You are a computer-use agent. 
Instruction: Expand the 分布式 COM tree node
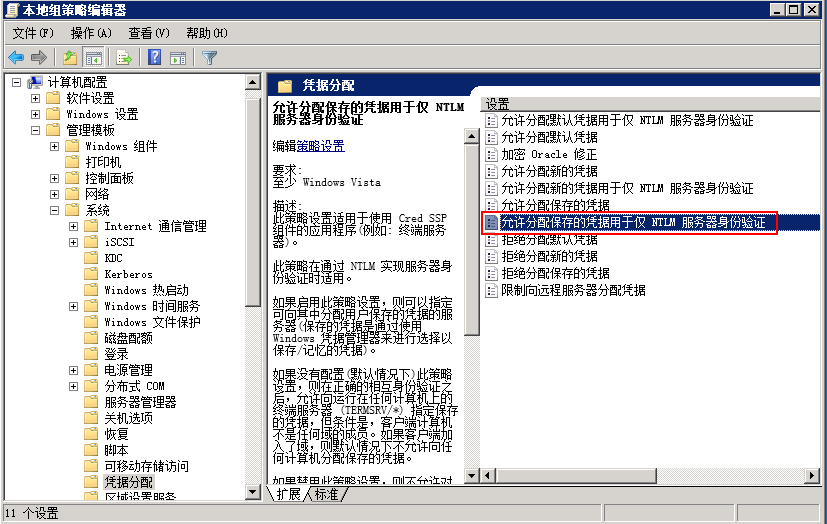pyautogui.click(x=73, y=386)
